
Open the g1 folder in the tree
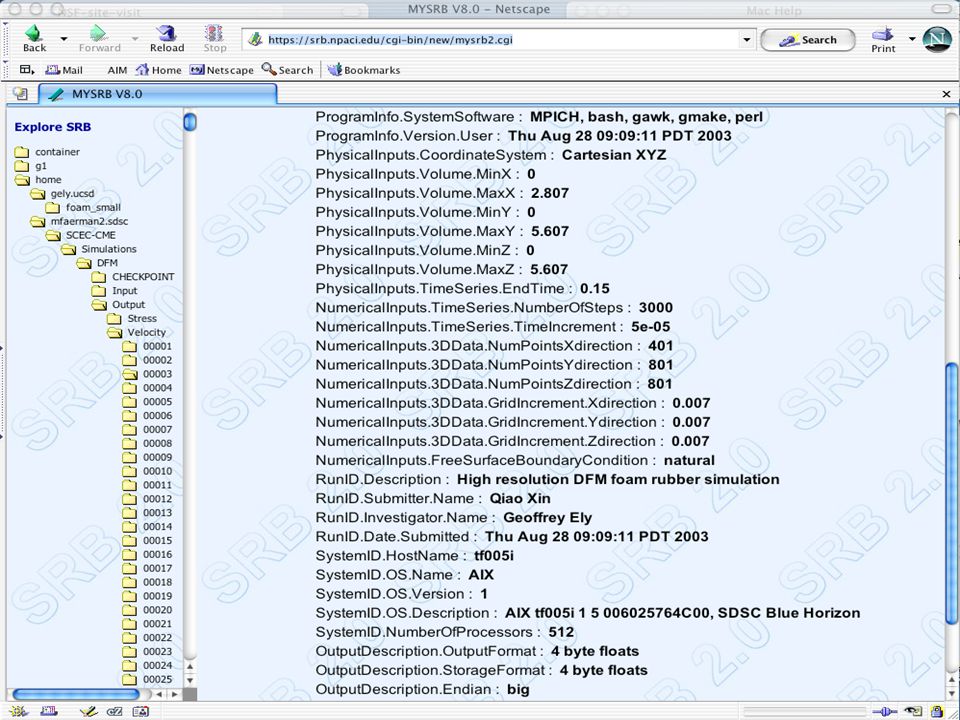tap(31, 166)
